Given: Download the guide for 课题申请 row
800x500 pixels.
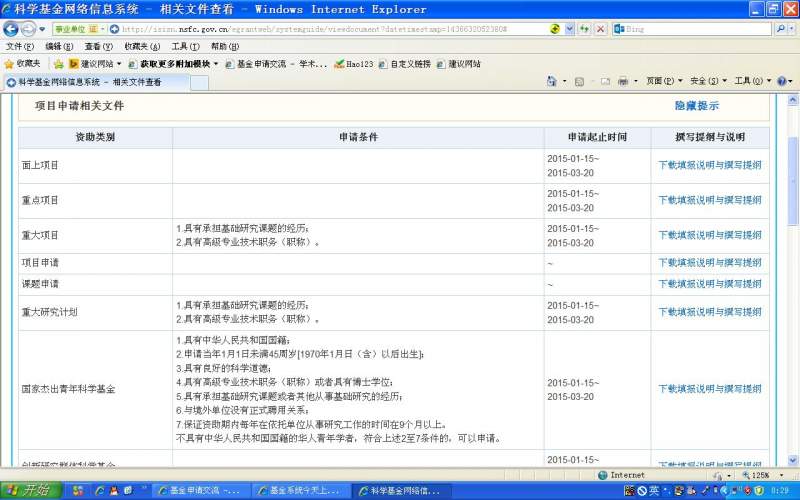Looking at the screenshot, I should pos(710,284).
